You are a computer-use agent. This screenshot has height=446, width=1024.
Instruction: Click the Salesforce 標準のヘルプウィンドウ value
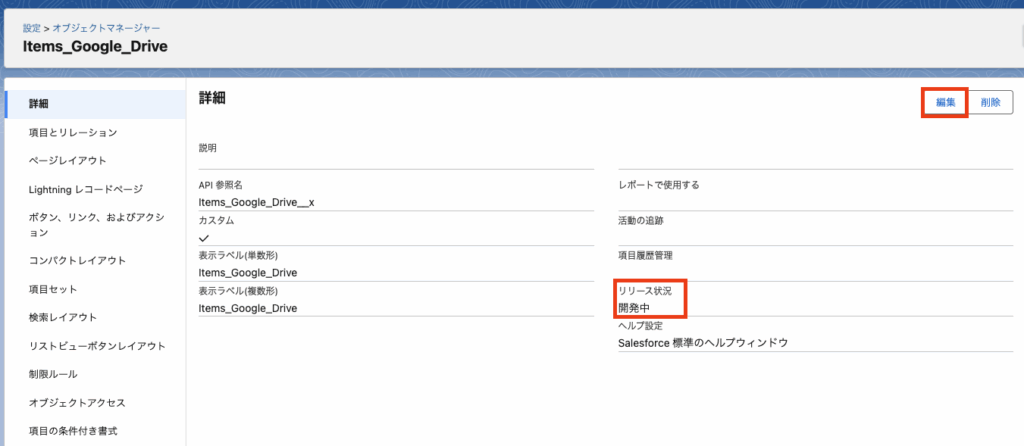pos(704,343)
